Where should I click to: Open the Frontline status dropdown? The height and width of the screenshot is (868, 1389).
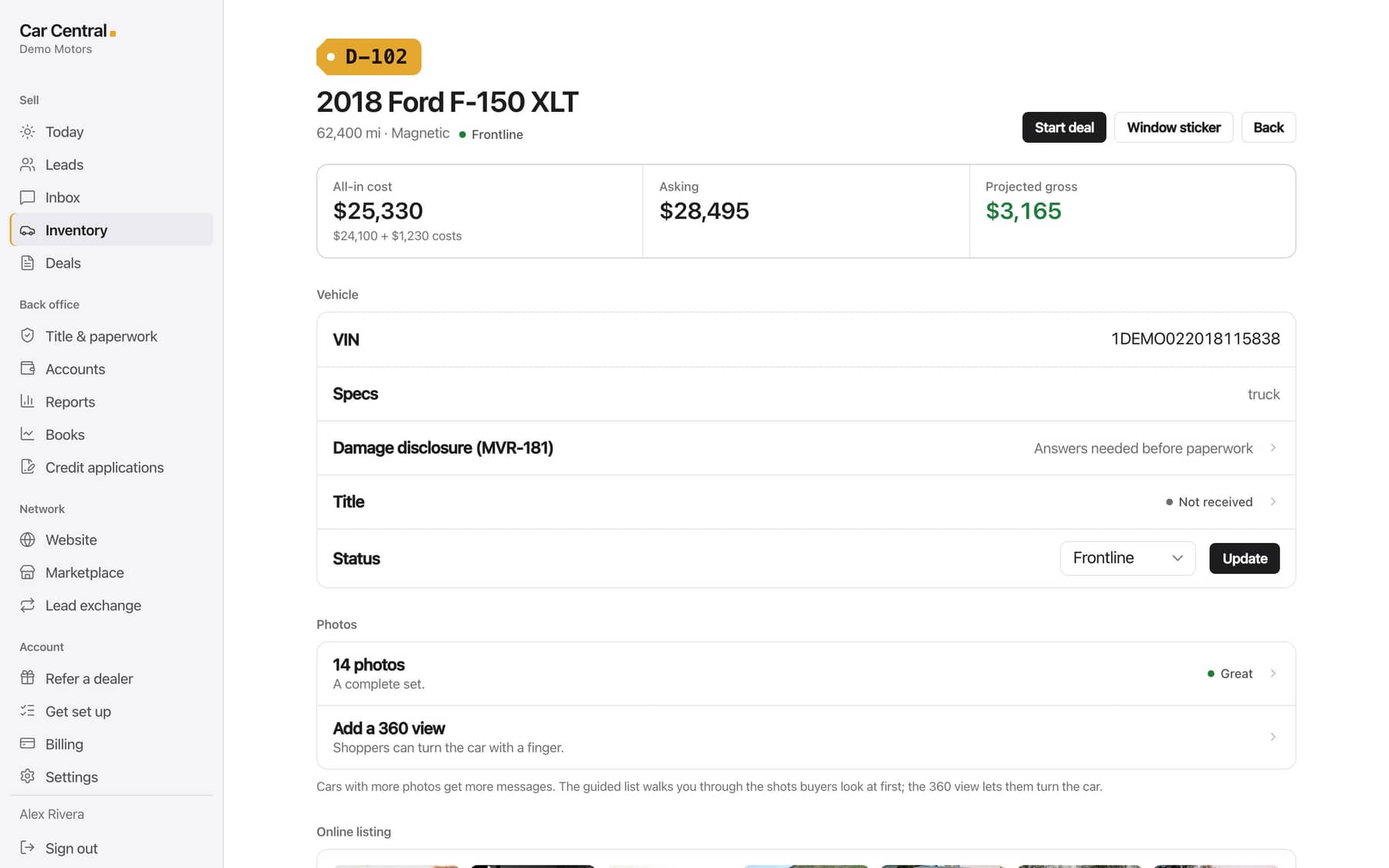click(1127, 559)
